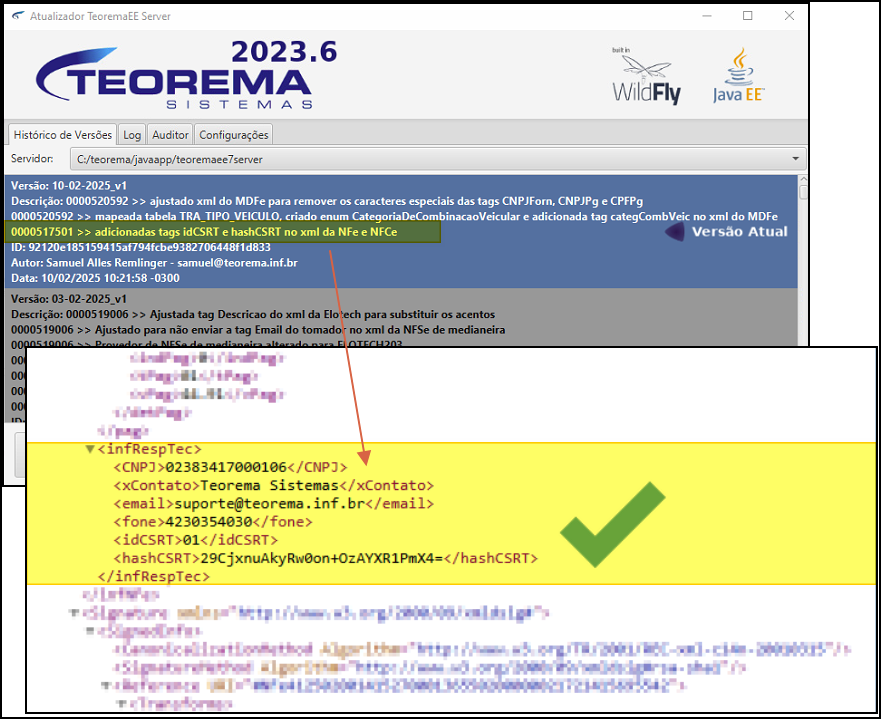Click the WildFly logo
The width and height of the screenshot is (881, 719).
click(x=646, y=77)
